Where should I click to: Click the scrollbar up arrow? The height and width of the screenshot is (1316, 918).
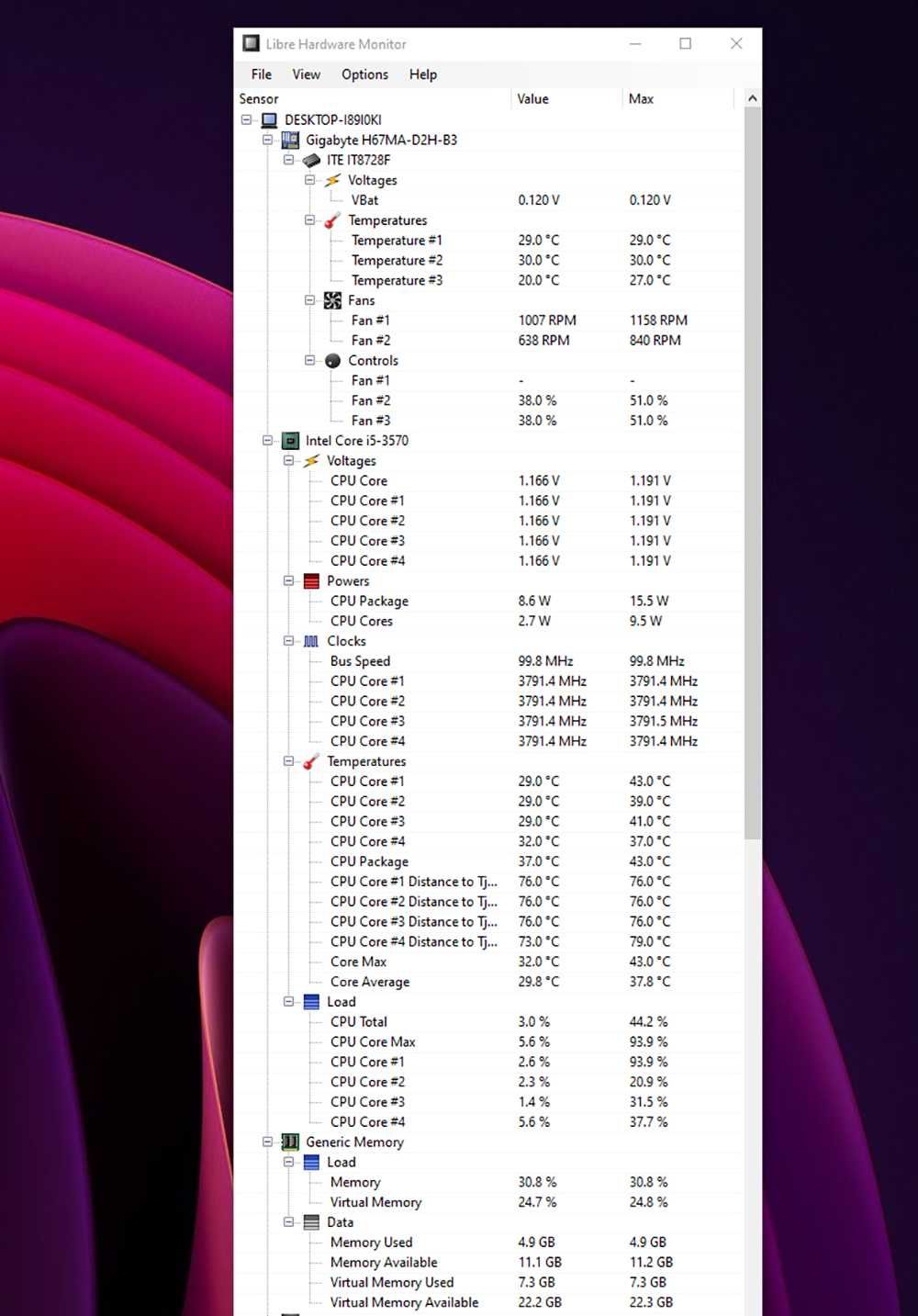click(x=752, y=98)
